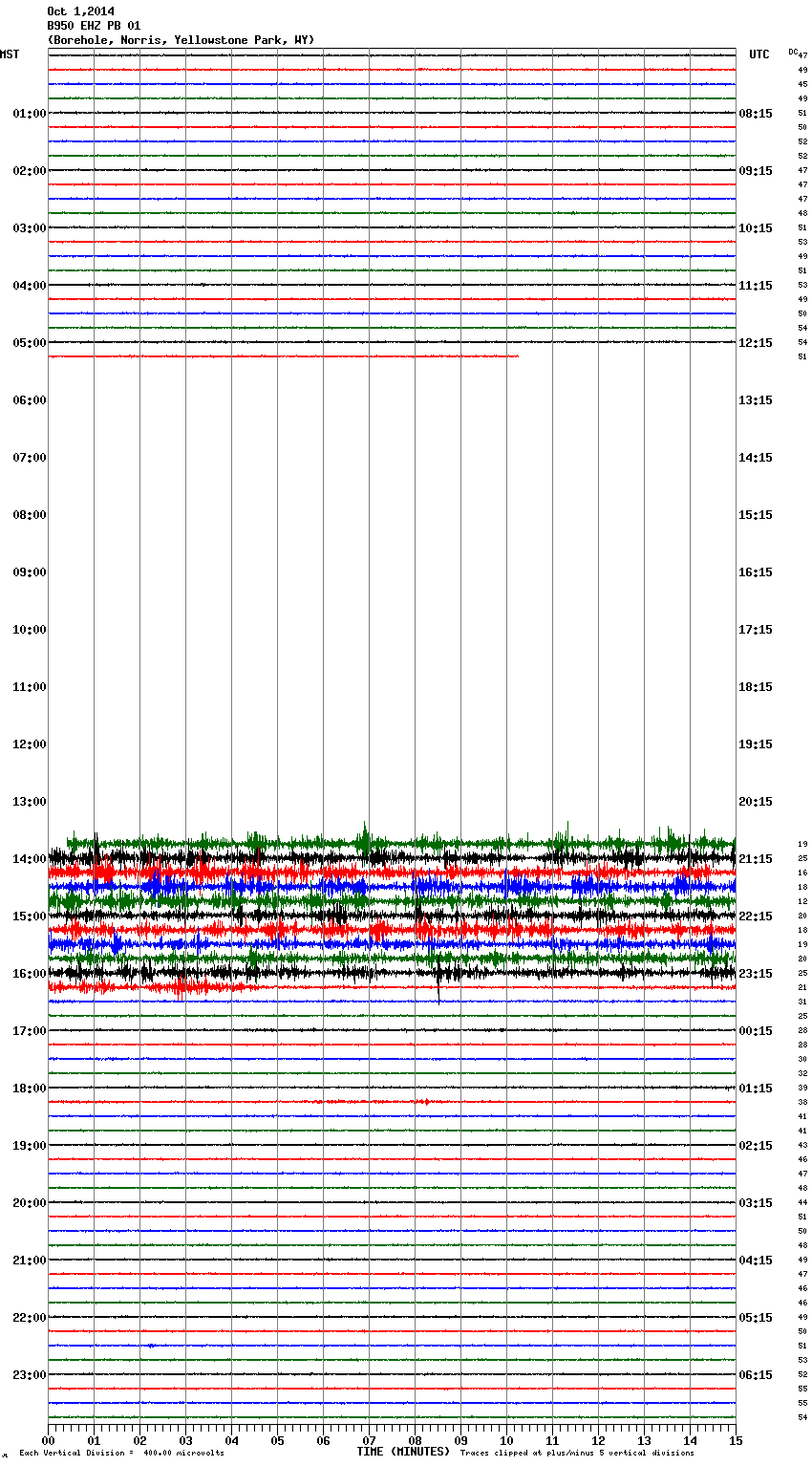This screenshot has height=1466, width=812.
Task: Click the "Each Vertical Division = 400.00 microvolts" note
Action: coord(121,1454)
